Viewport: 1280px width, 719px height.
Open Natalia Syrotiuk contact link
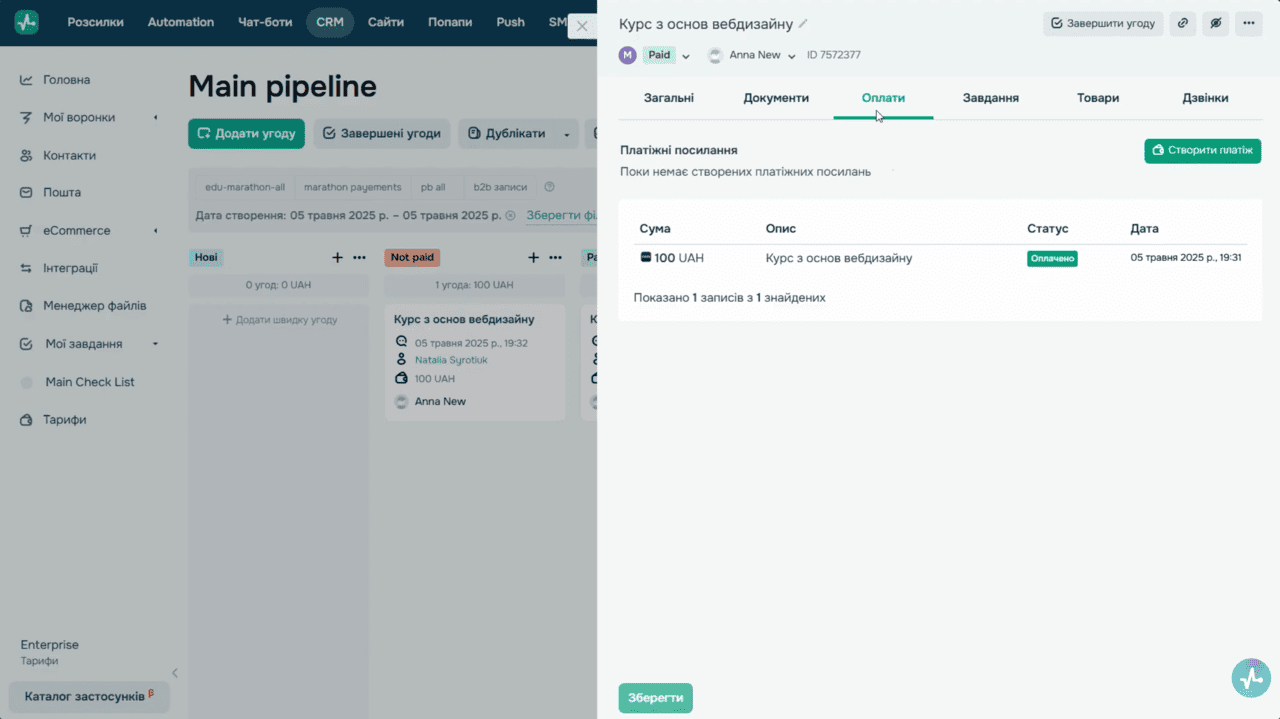(451, 360)
